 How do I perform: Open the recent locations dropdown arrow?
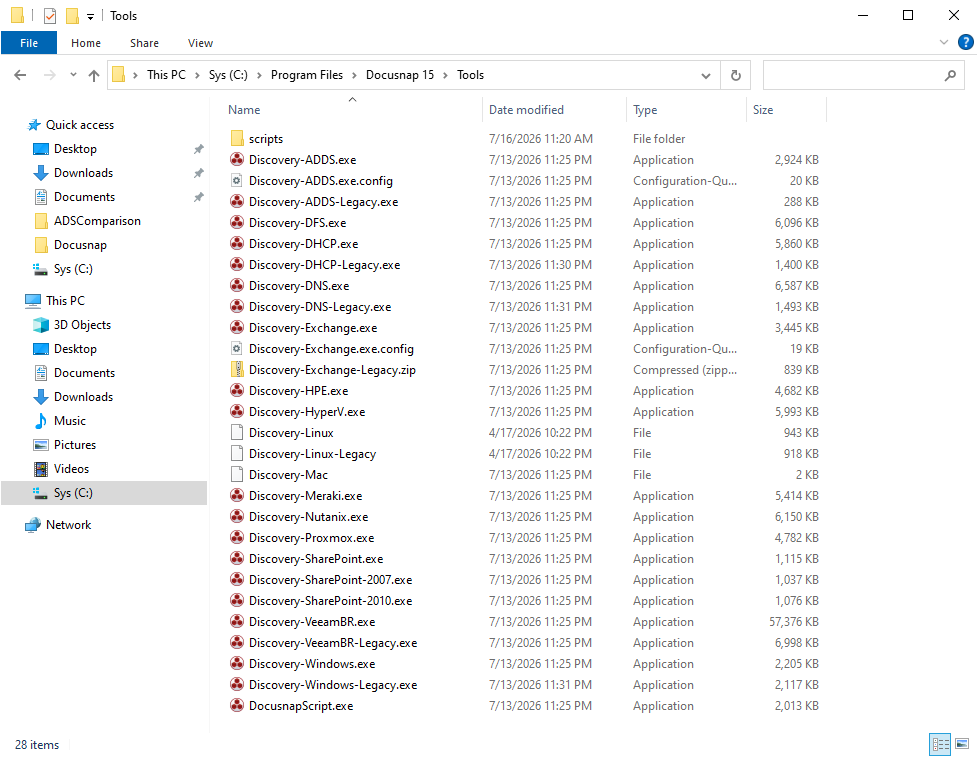[x=73, y=75]
